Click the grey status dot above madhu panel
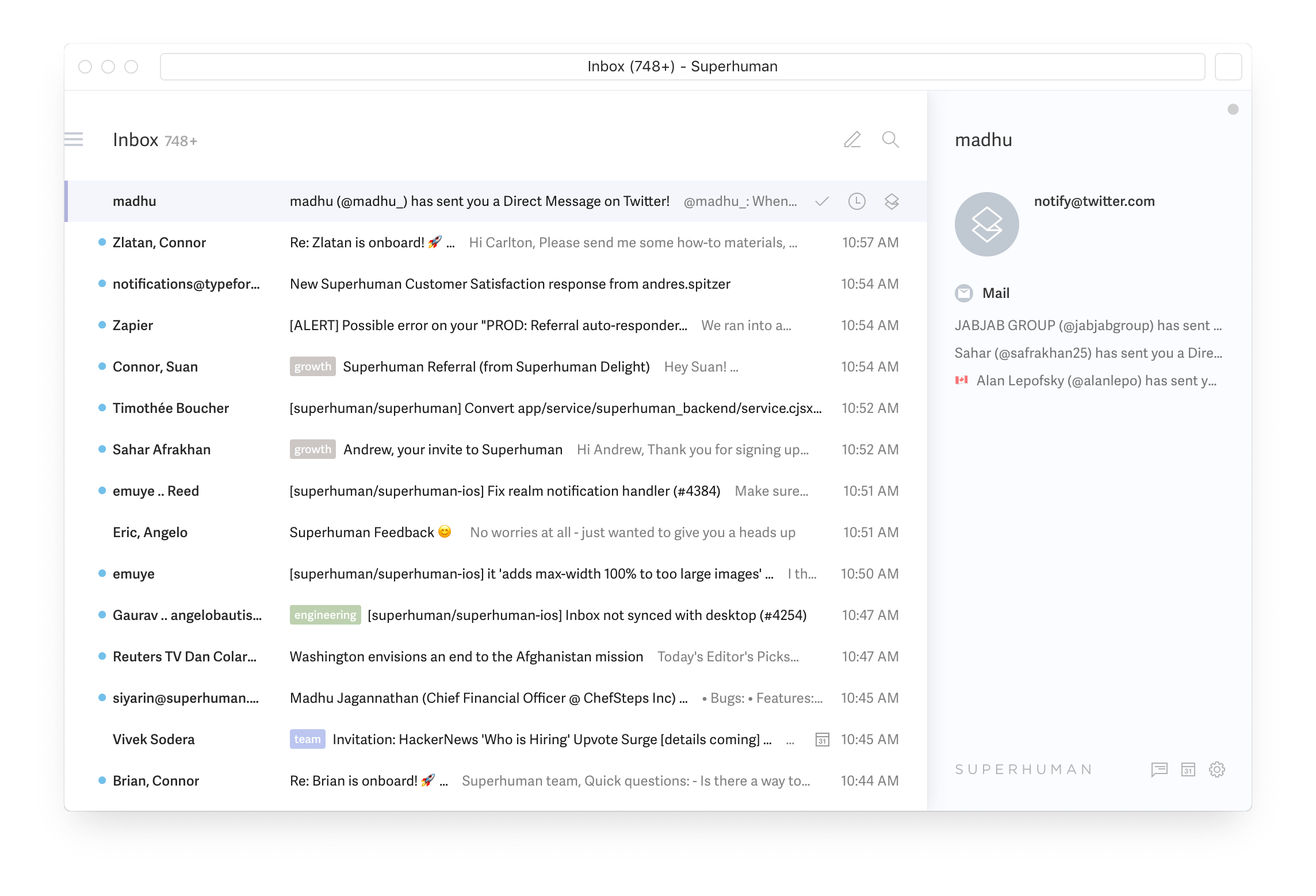1316x896 pixels. click(1233, 109)
